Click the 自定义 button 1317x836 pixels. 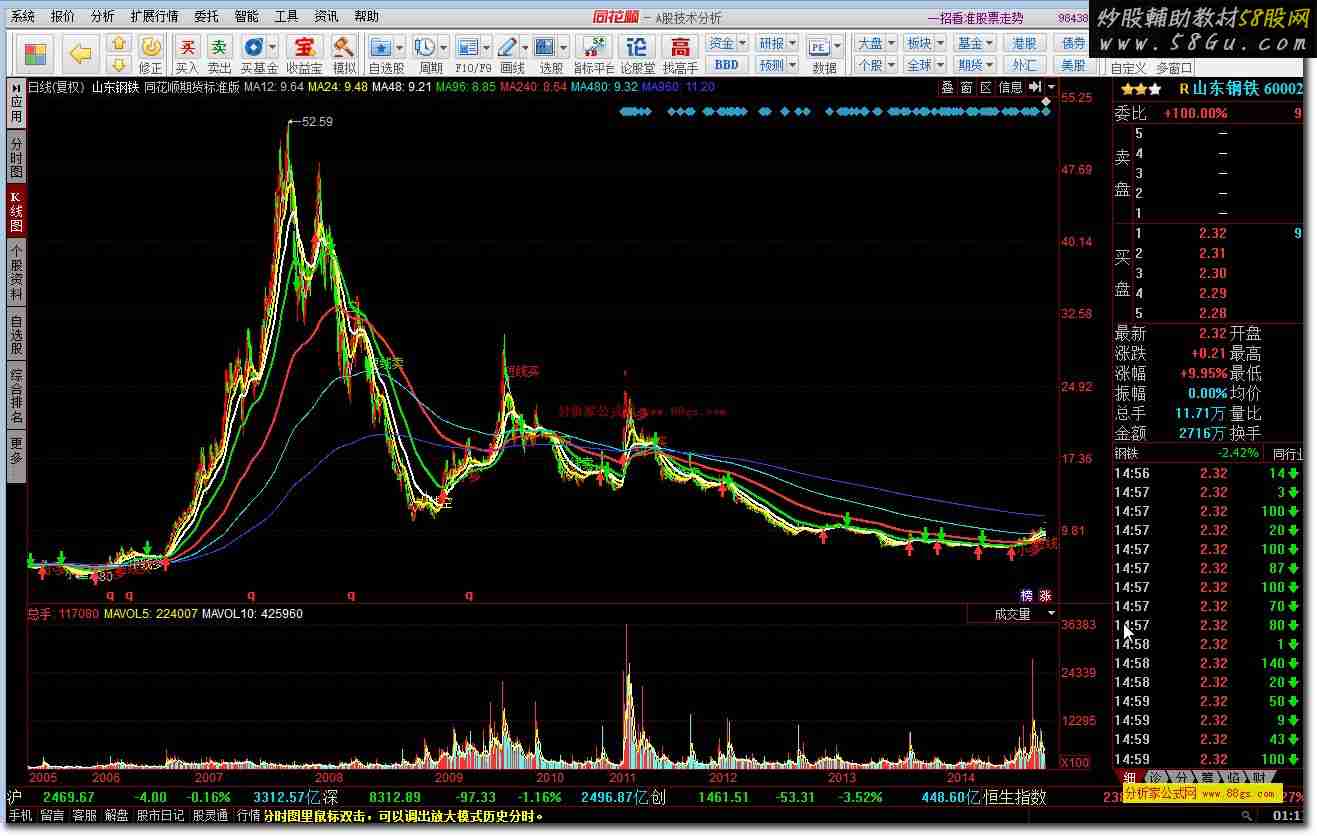tap(1129, 68)
